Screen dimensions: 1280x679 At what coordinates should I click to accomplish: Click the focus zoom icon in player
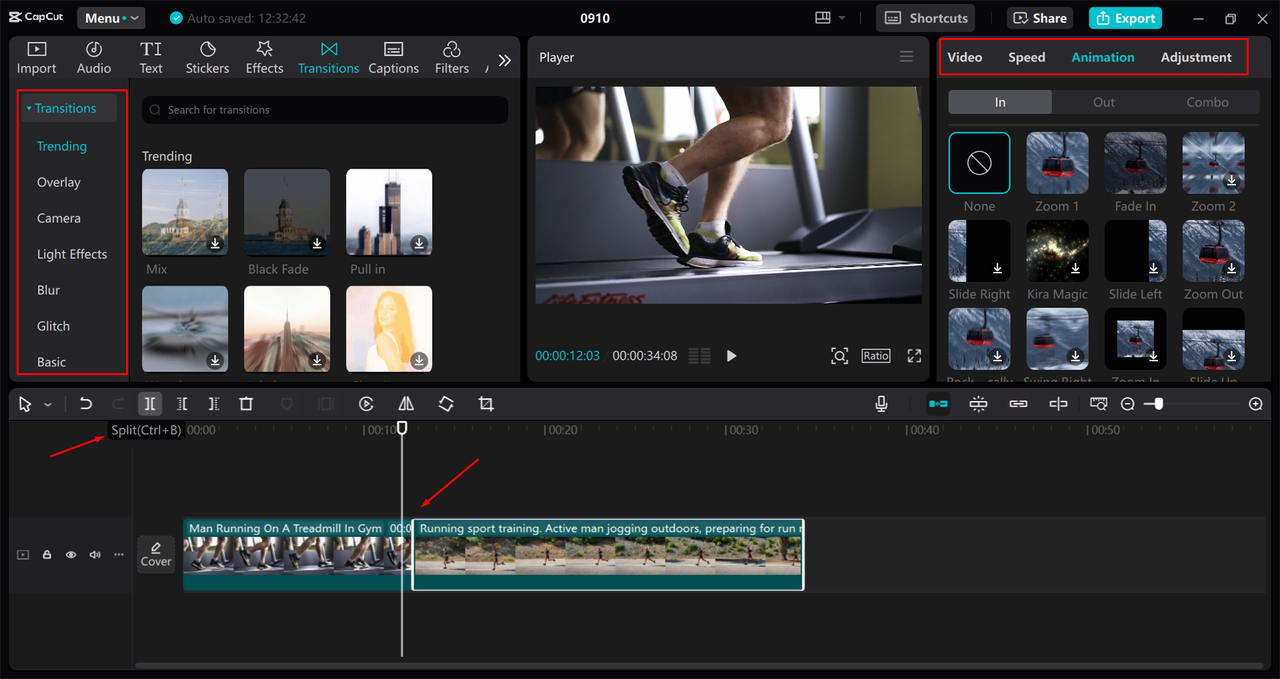tap(839, 356)
